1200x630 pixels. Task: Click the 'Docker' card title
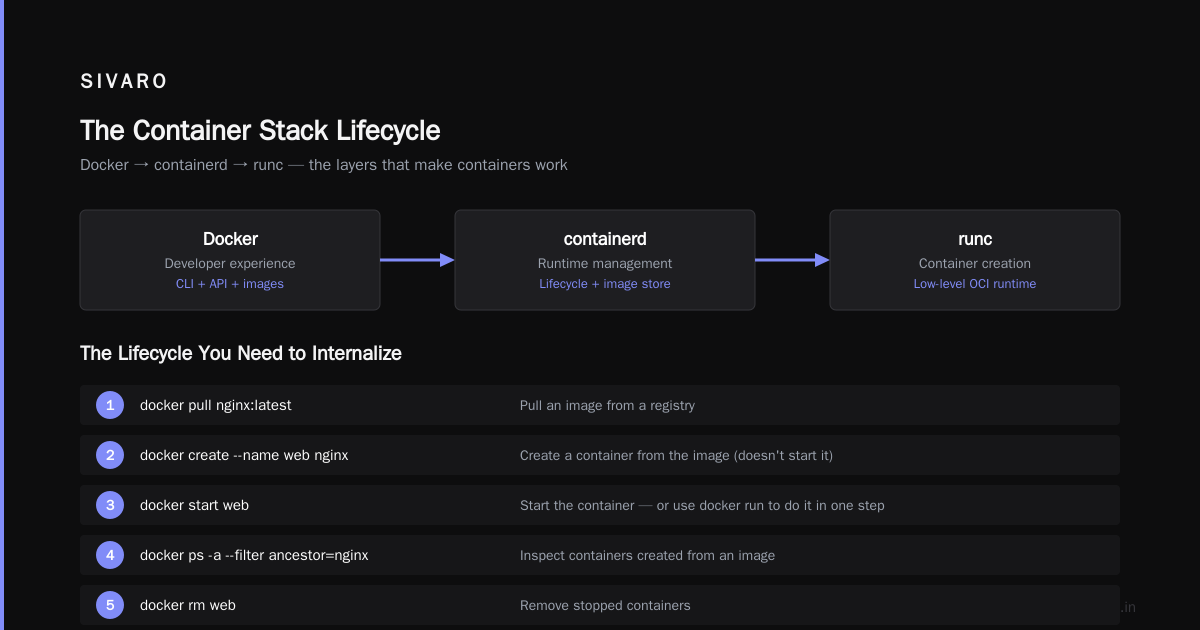(x=230, y=239)
